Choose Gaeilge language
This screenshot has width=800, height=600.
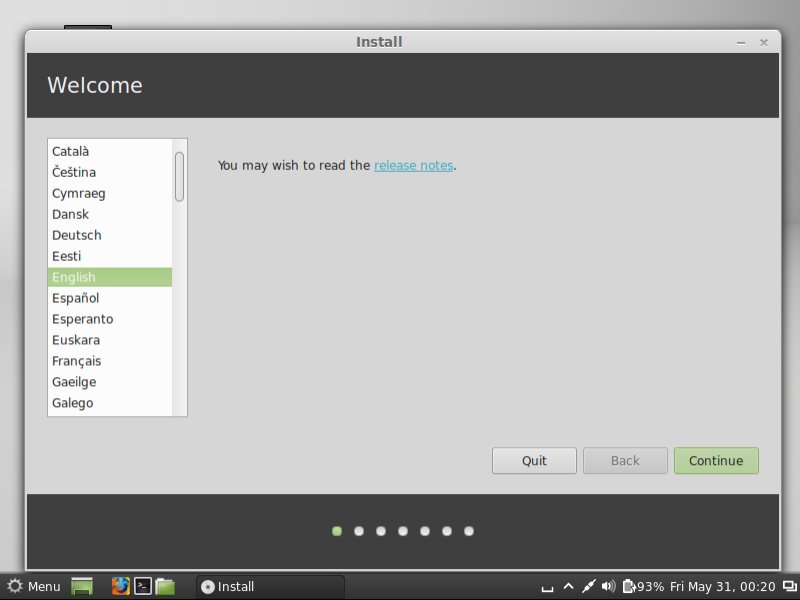point(110,382)
